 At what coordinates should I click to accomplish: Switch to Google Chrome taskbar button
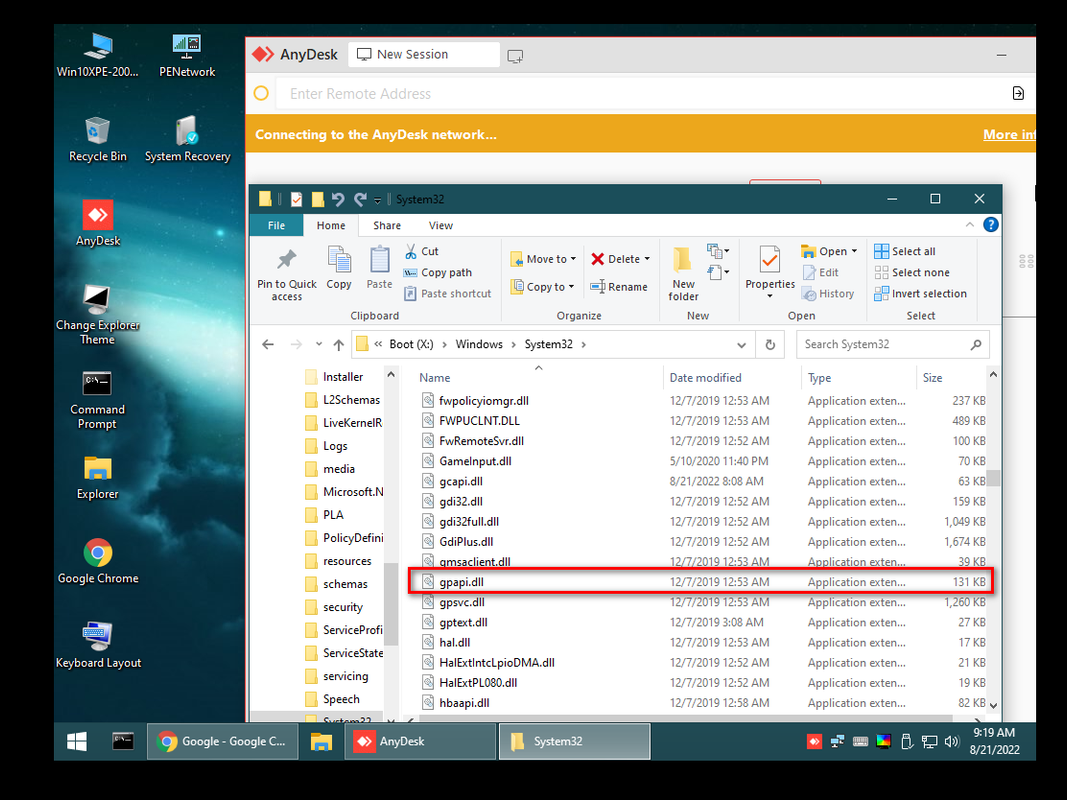(x=222, y=741)
